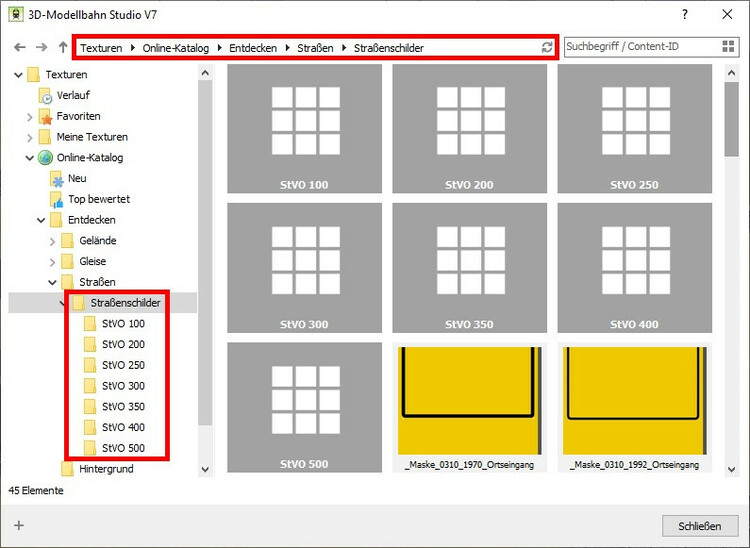The image size is (750, 548).
Task: Click Texturen in the breadcrumb path
Action: pos(101,48)
